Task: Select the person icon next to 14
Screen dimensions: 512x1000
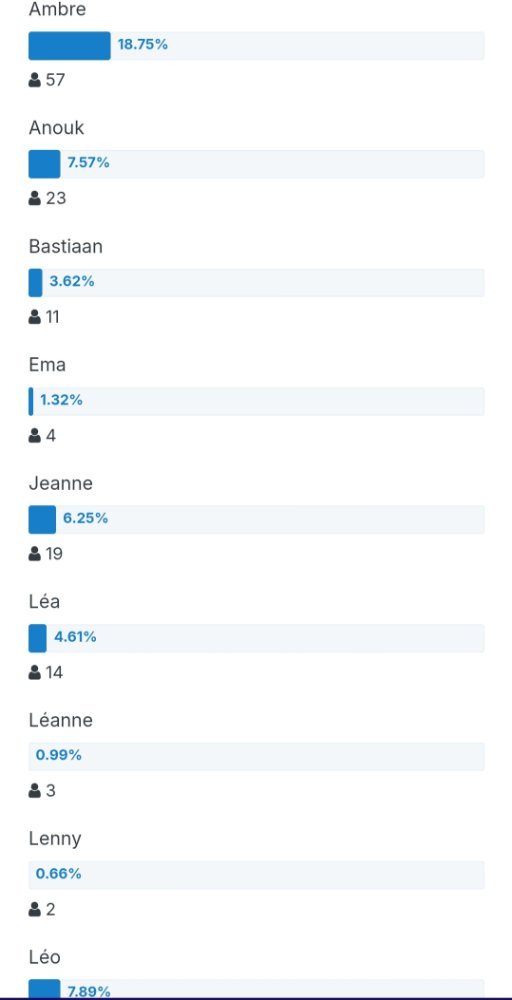Action: pyautogui.click(x=34, y=673)
